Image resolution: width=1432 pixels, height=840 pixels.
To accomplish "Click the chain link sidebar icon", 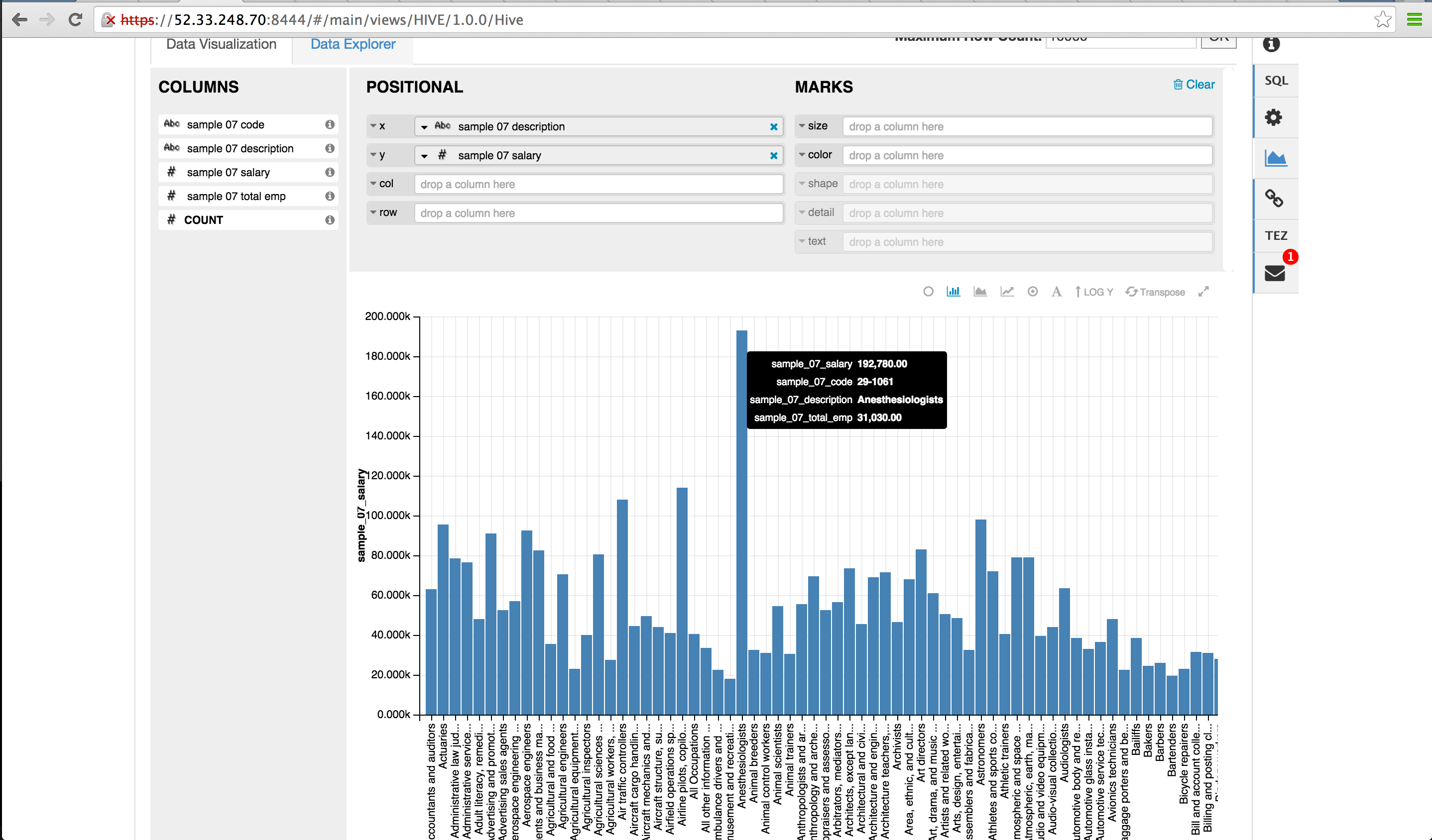I will coord(1274,198).
